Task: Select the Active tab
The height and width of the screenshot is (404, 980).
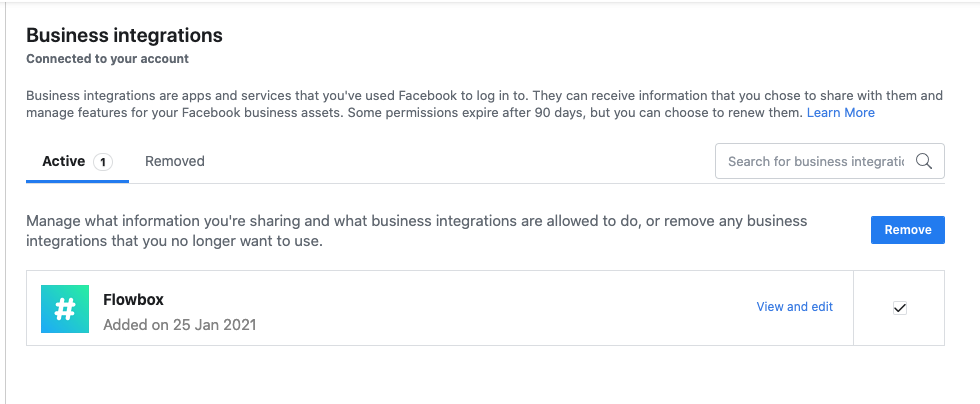Action: click(64, 161)
